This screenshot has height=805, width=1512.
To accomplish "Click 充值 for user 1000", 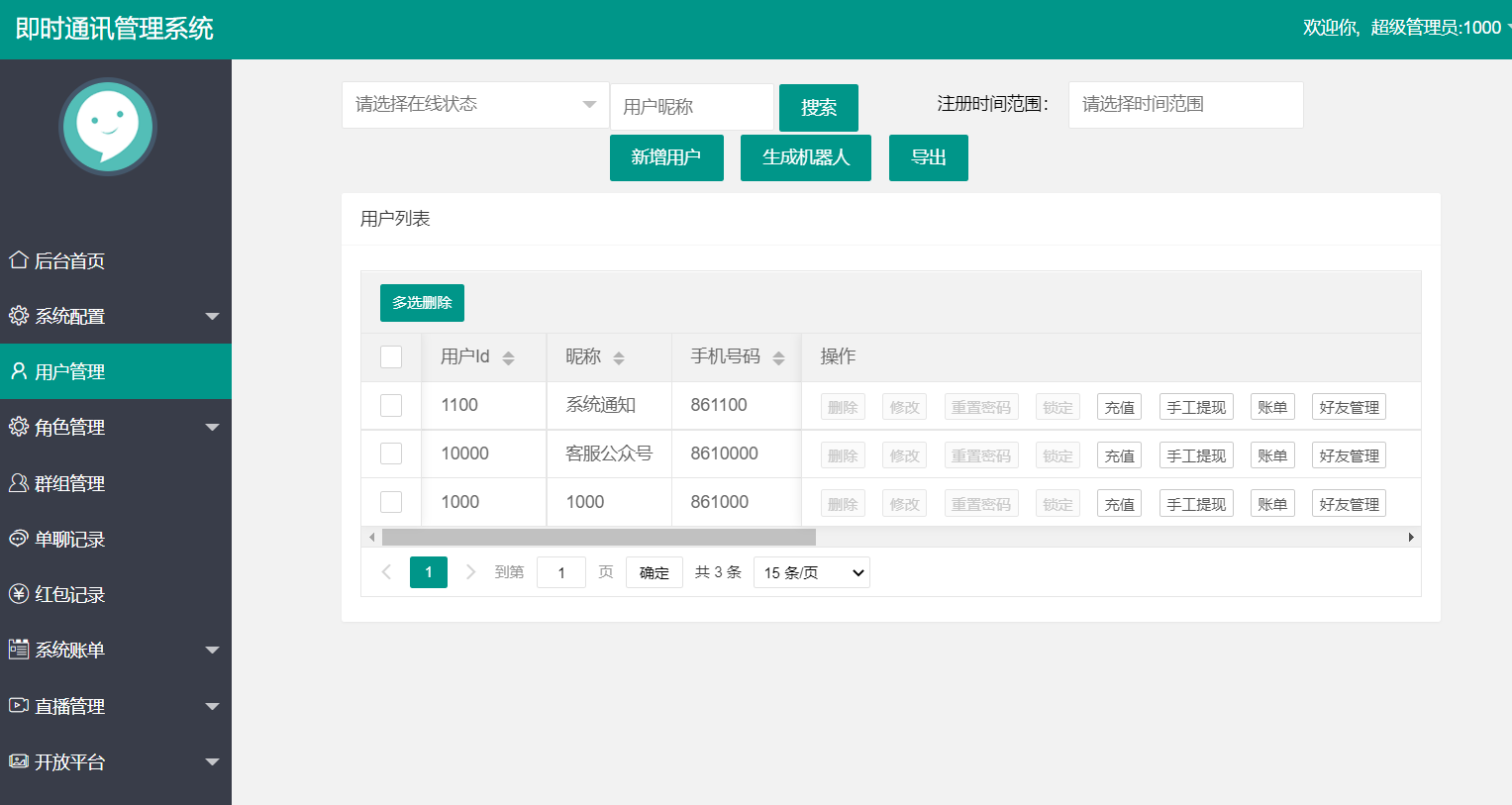I will pyautogui.click(x=1119, y=504).
